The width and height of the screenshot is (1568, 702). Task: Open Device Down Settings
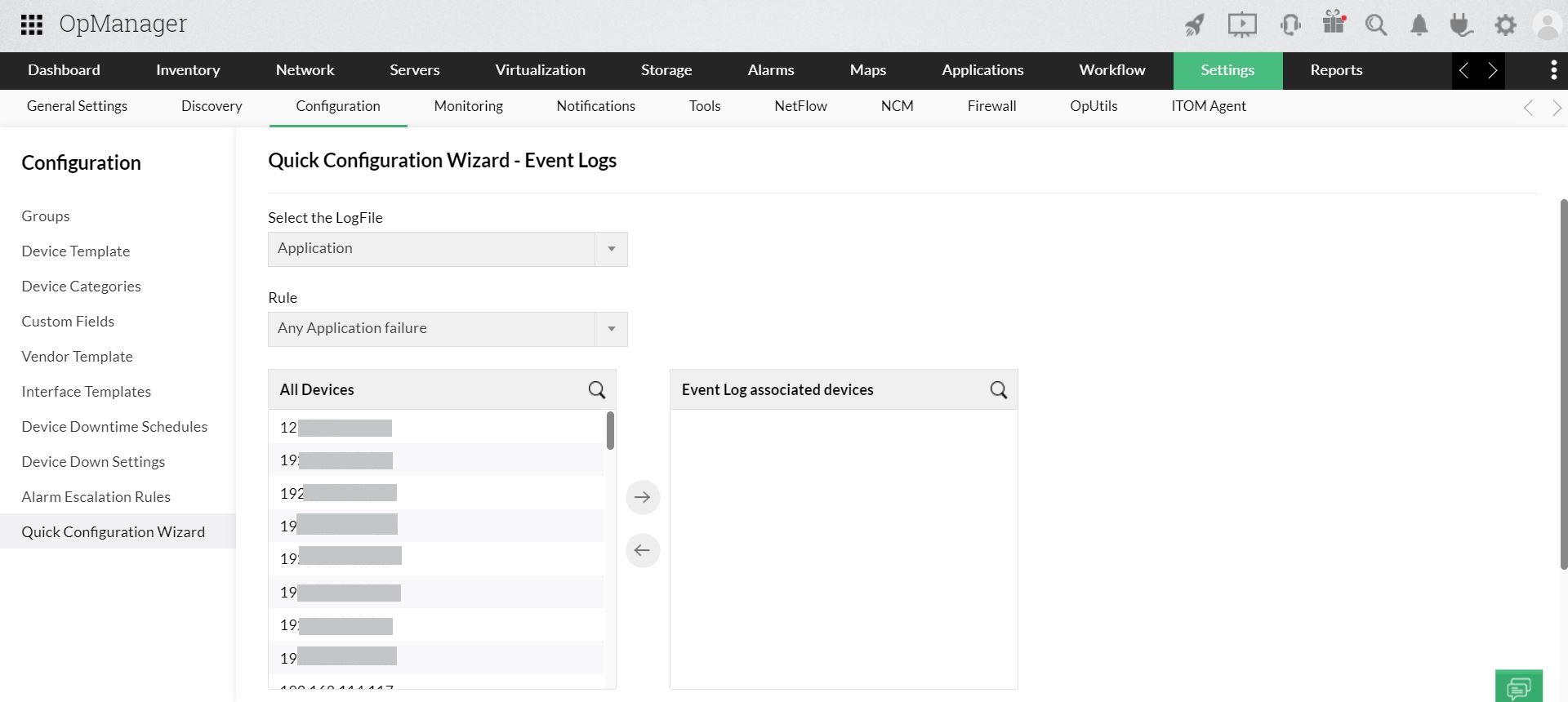pos(93,462)
